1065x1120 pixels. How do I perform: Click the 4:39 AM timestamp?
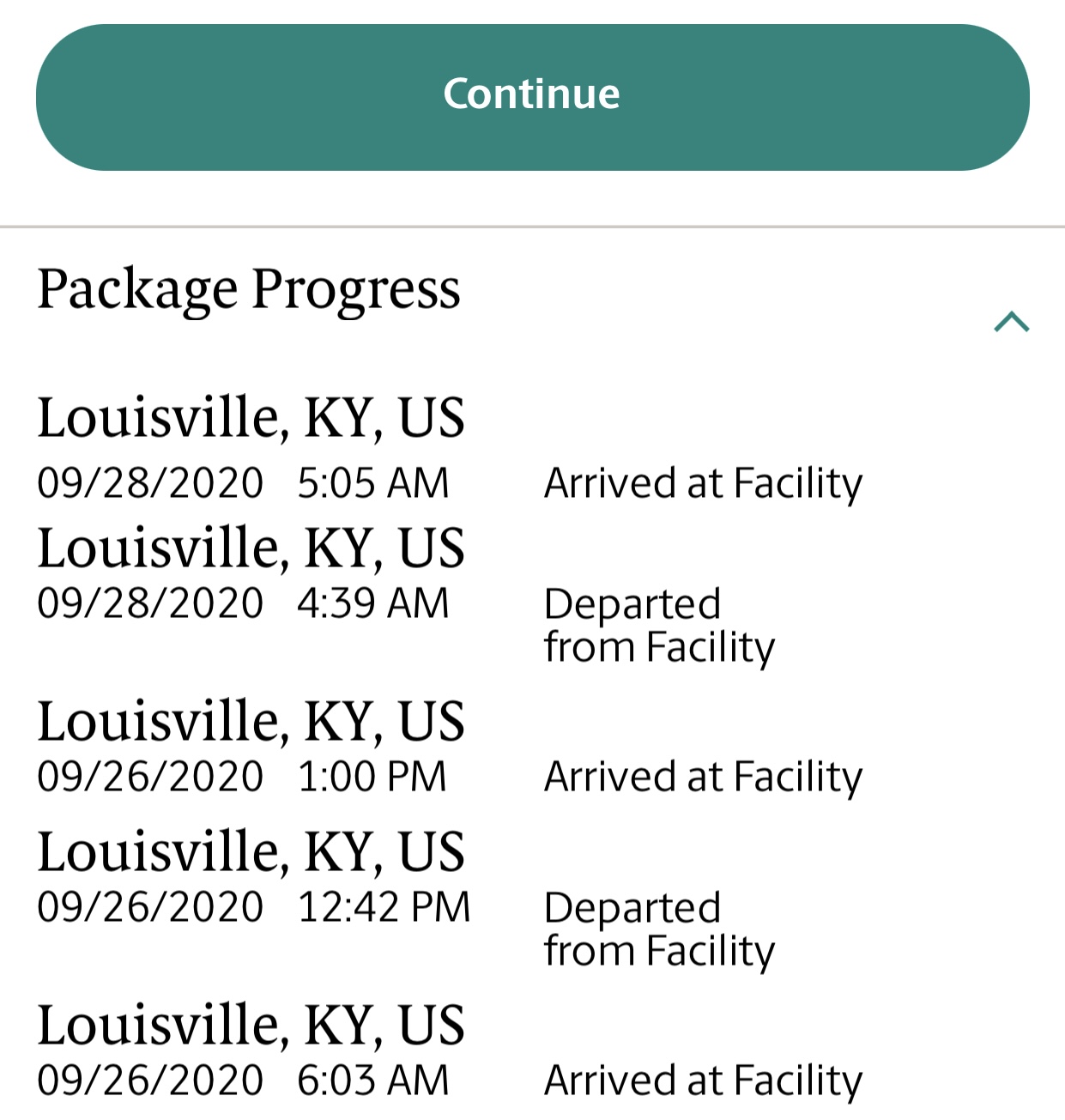pos(372,603)
